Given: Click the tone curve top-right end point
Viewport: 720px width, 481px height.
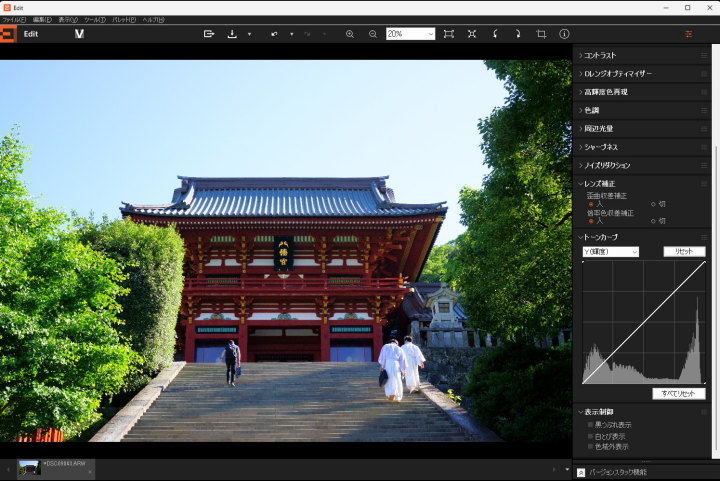Looking at the screenshot, I should click(x=704, y=263).
